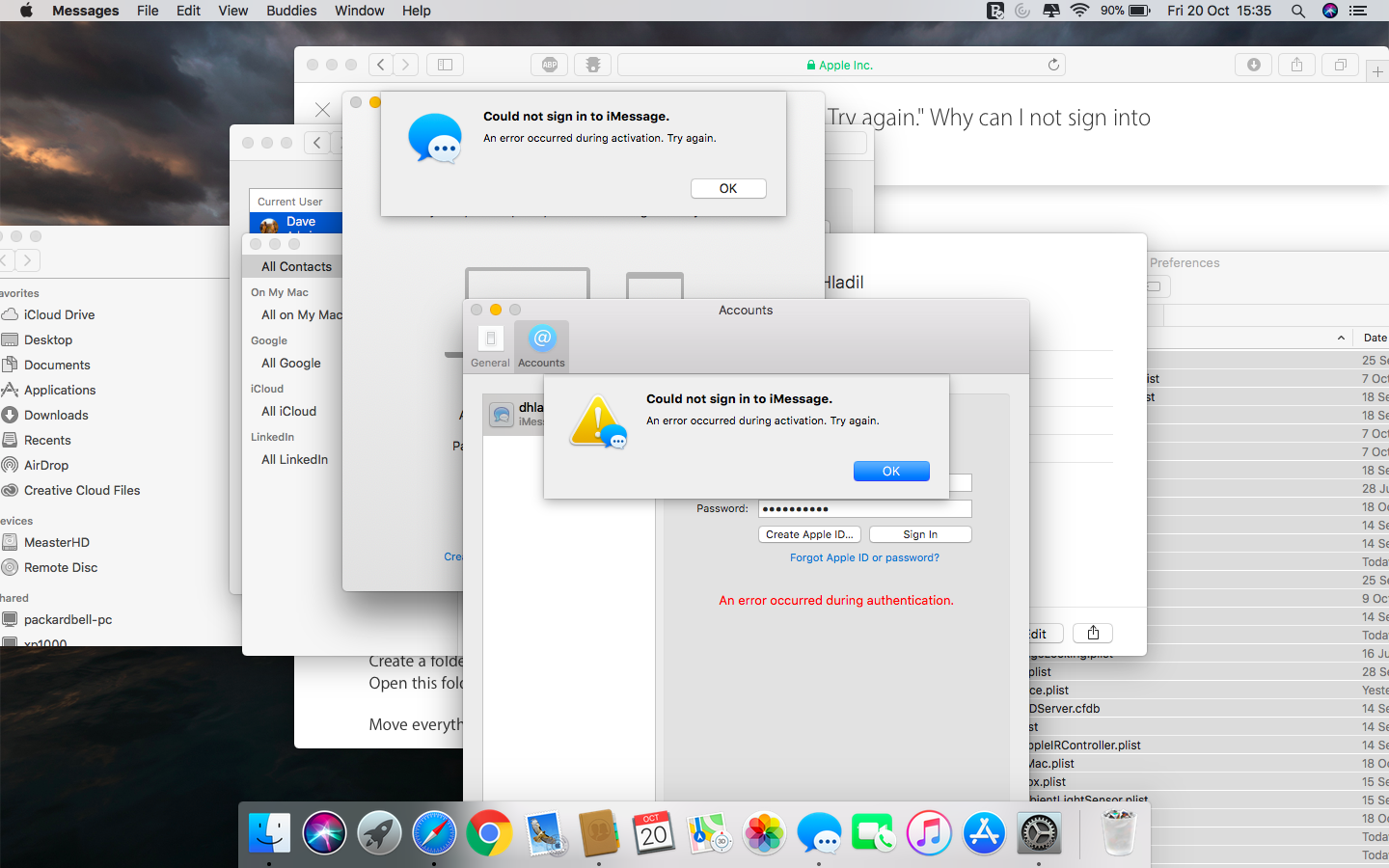
Task: Open the Trash in the Dock
Action: [1119, 833]
